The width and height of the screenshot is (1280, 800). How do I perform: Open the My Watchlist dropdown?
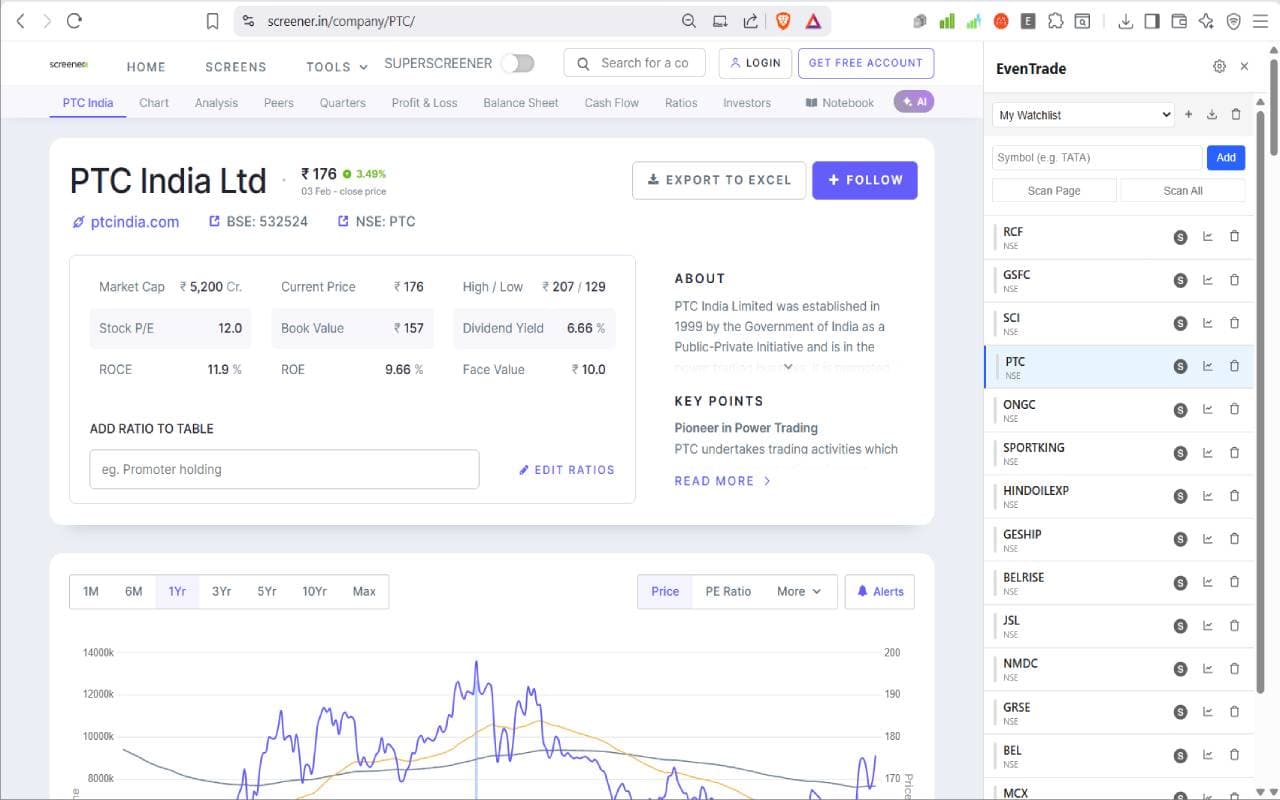click(1083, 115)
